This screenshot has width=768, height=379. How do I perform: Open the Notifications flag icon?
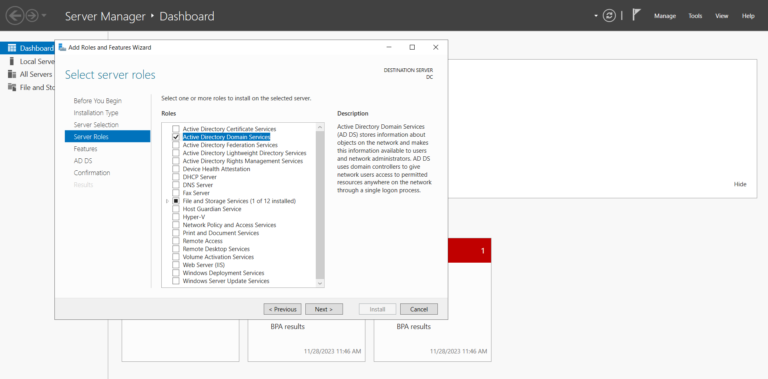[636, 15]
